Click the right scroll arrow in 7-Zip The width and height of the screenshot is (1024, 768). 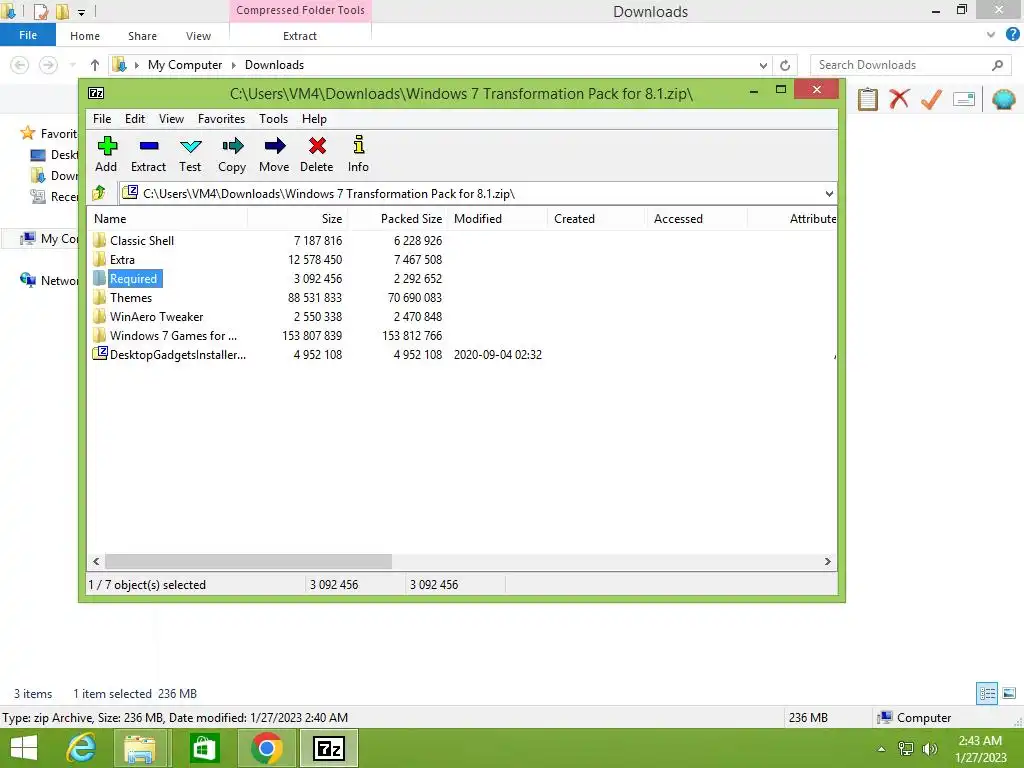coord(827,562)
